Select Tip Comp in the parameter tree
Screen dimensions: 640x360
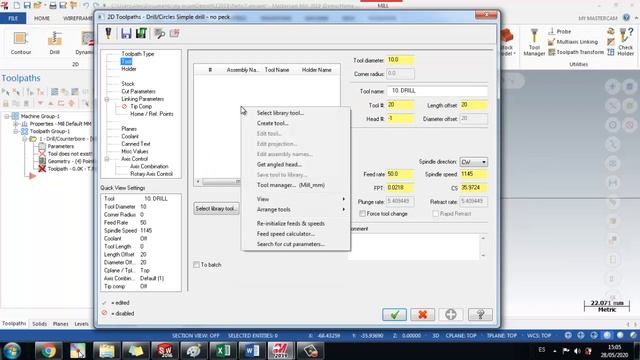141,107
